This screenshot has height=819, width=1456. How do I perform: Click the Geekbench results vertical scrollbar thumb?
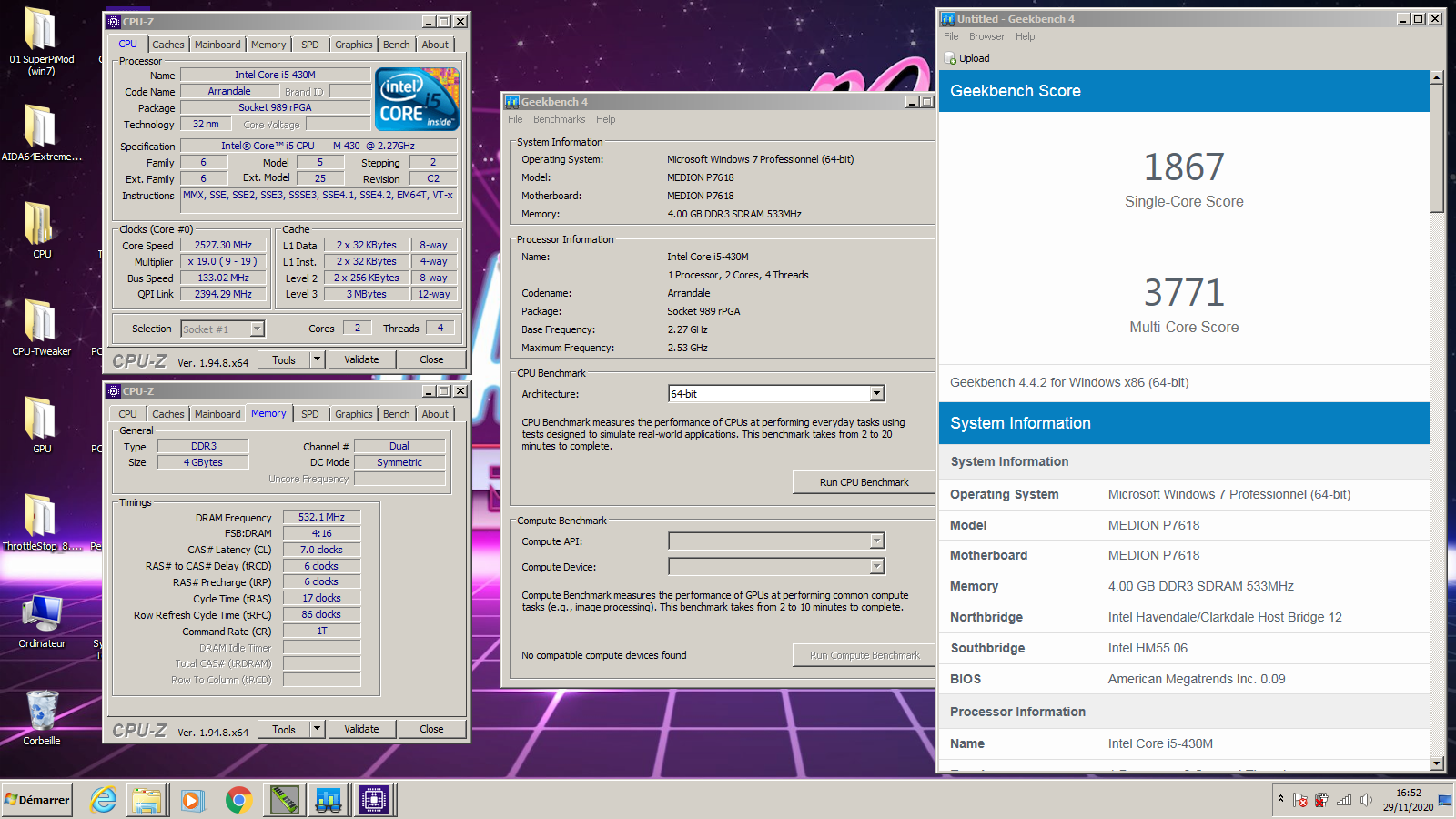coord(1437,148)
